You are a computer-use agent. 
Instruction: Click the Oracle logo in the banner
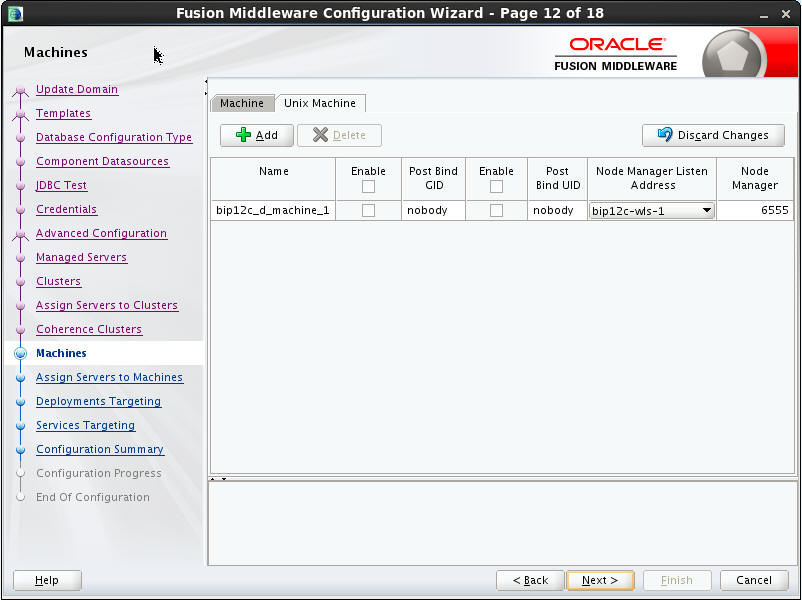coord(617,44)
